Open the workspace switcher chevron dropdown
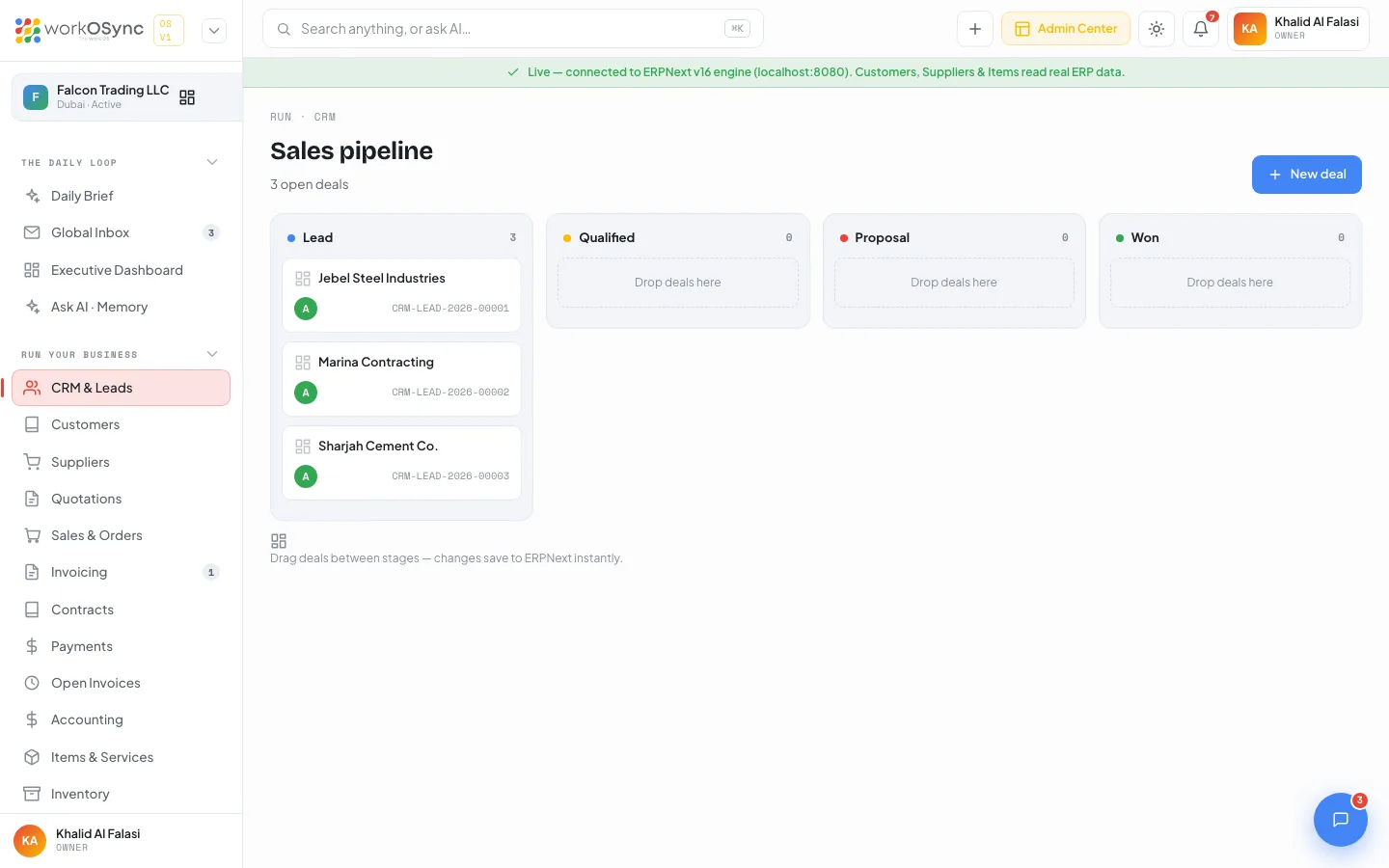This screenshot has width=1389, height=868. coord(214,31)
